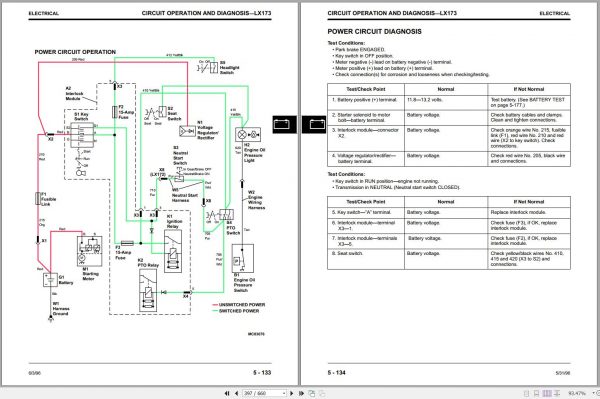Click the M1 Starting Motor symbol
This screenshot has height=399, width=600.
[x=90, y=251]
